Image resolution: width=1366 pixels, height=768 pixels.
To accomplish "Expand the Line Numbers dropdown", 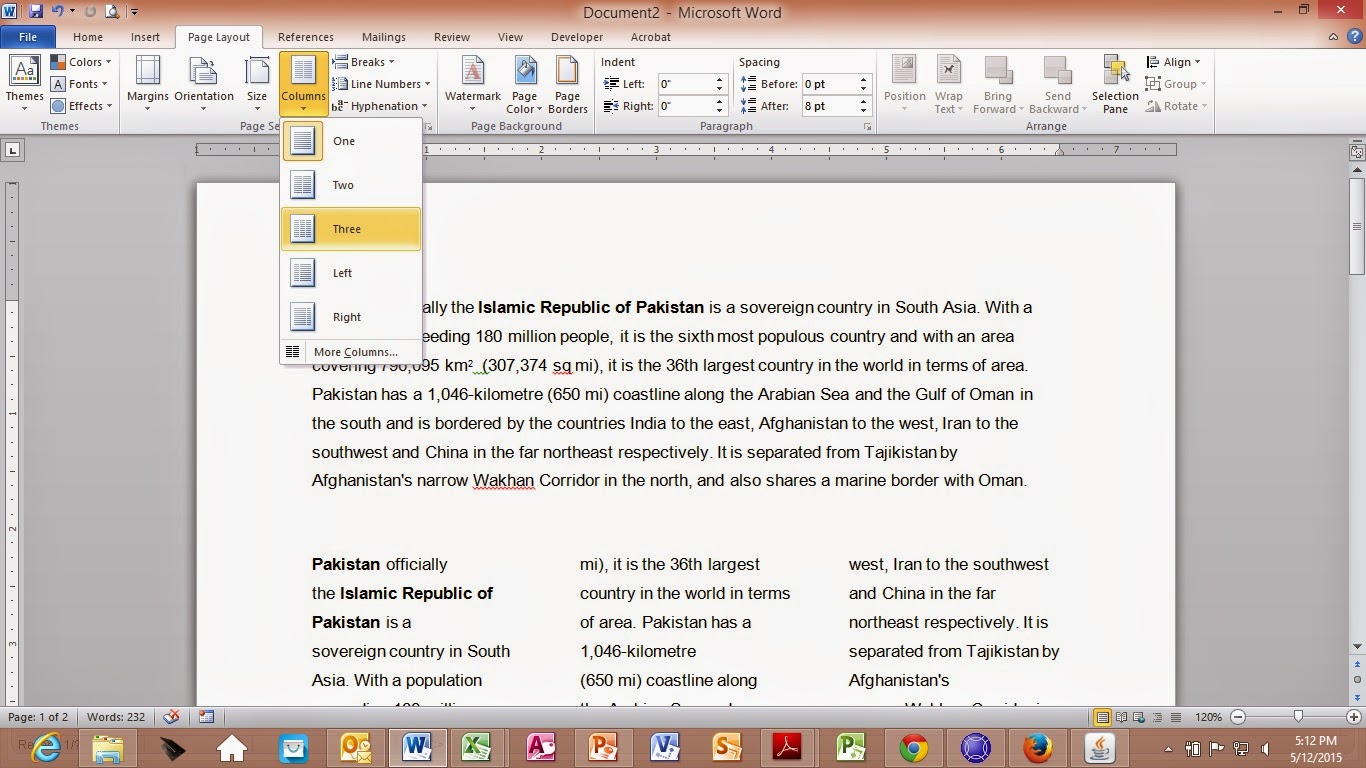I will click(382, 84).
